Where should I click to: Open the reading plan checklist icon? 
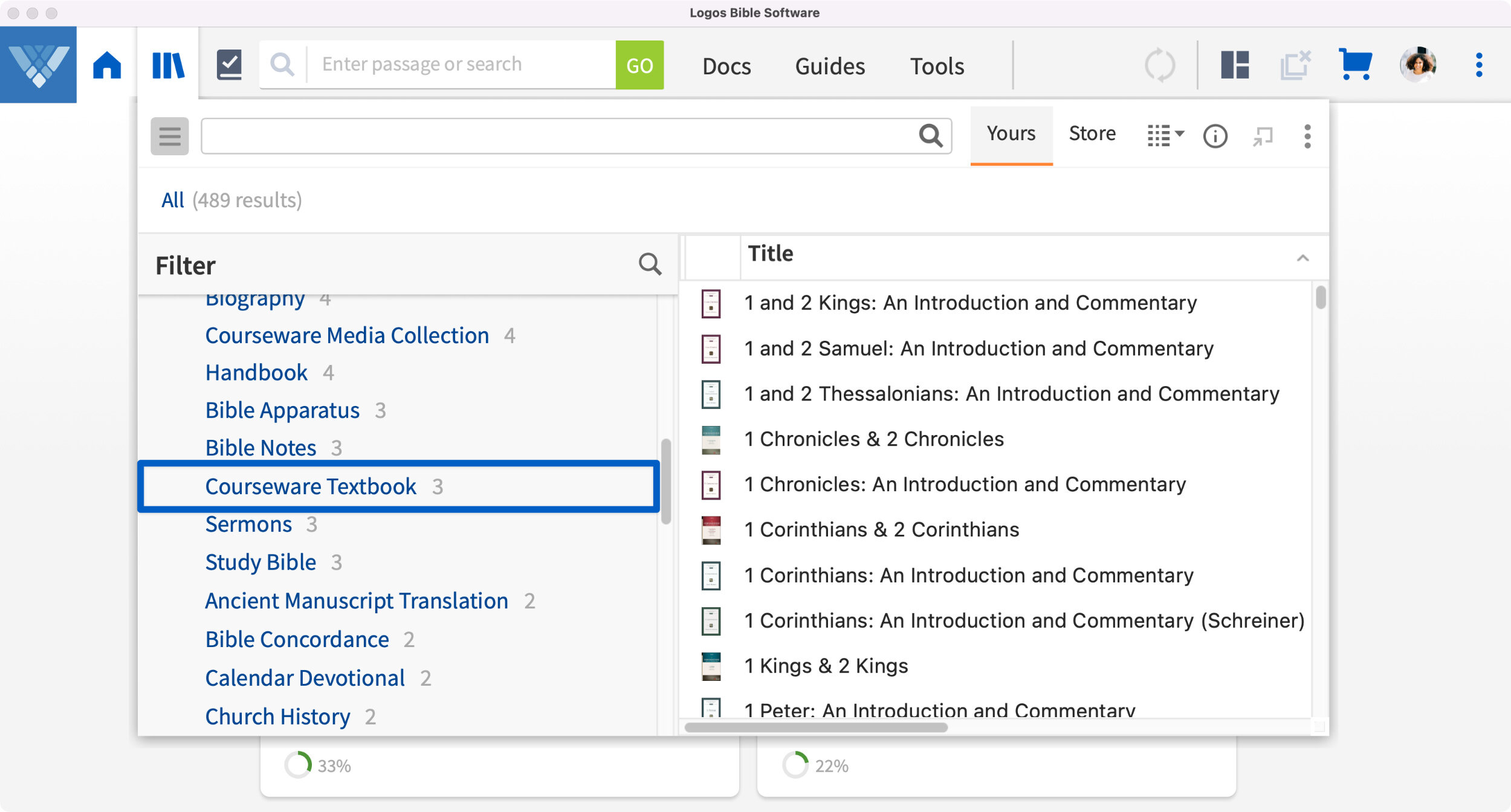point(230,65)
